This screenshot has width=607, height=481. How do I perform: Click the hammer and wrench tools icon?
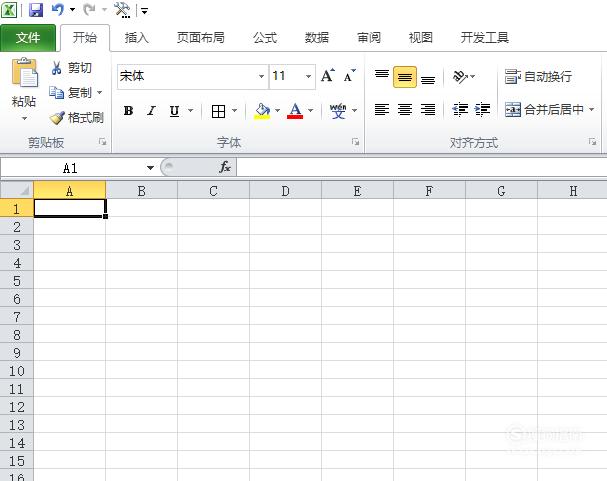tap(122, 10)
